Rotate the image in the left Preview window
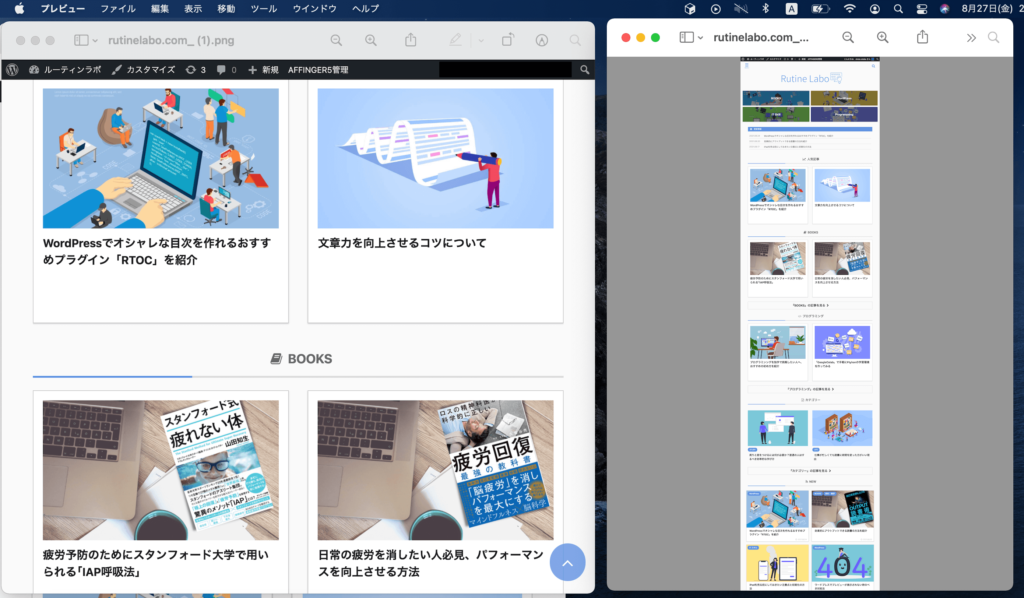The height and width of the screenshot is (598, 1024). pyautogui.click(x=508, y=40)
